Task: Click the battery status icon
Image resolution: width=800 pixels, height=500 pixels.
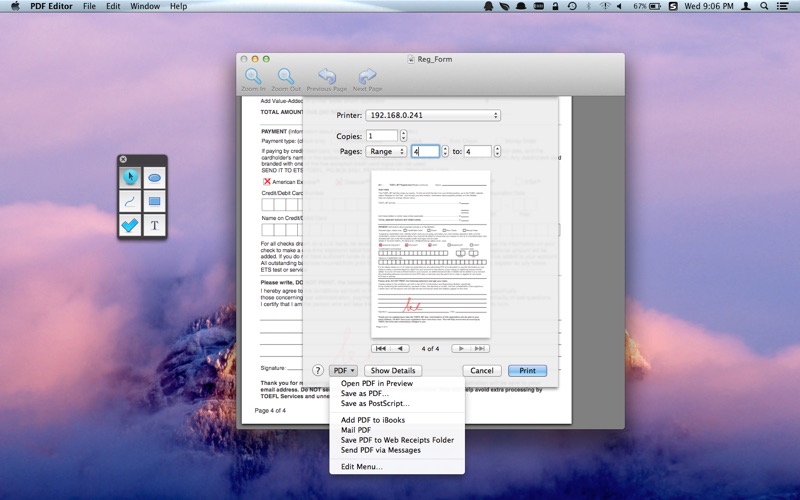Action: pyautogui.click(x=655, y=6)
